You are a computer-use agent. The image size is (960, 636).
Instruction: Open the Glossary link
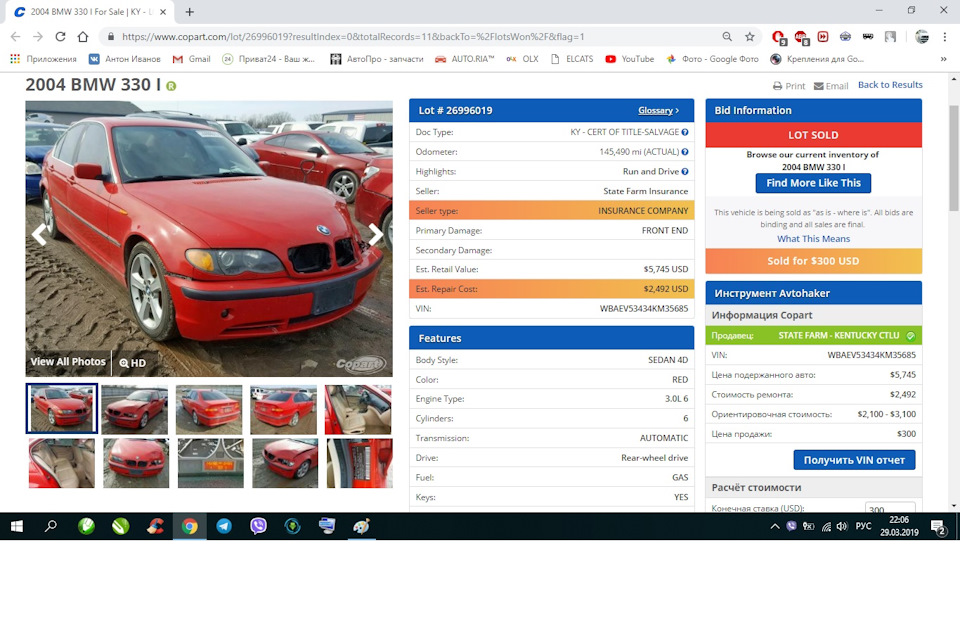coord(658,111)
